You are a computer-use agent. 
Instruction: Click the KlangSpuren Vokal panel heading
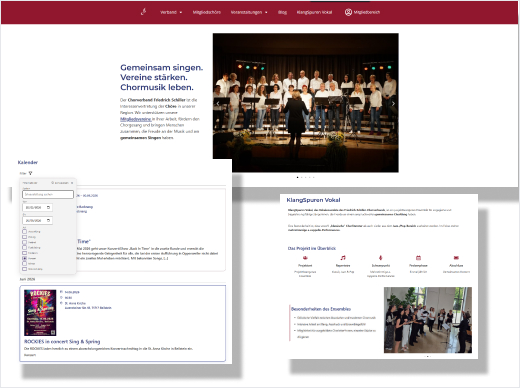pos(313,200)
